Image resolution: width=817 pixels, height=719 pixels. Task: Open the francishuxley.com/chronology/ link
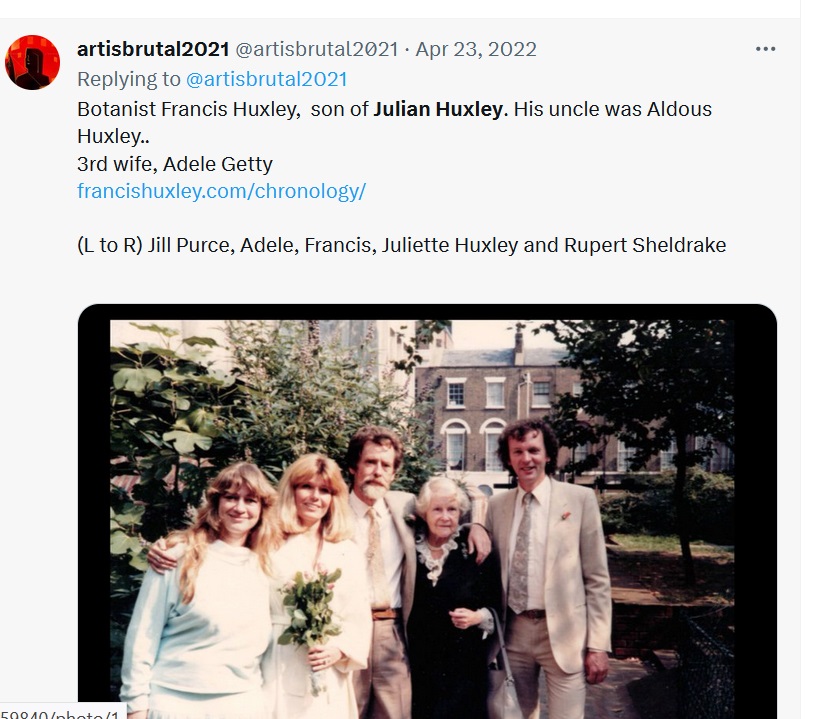(x=221, y=191)
